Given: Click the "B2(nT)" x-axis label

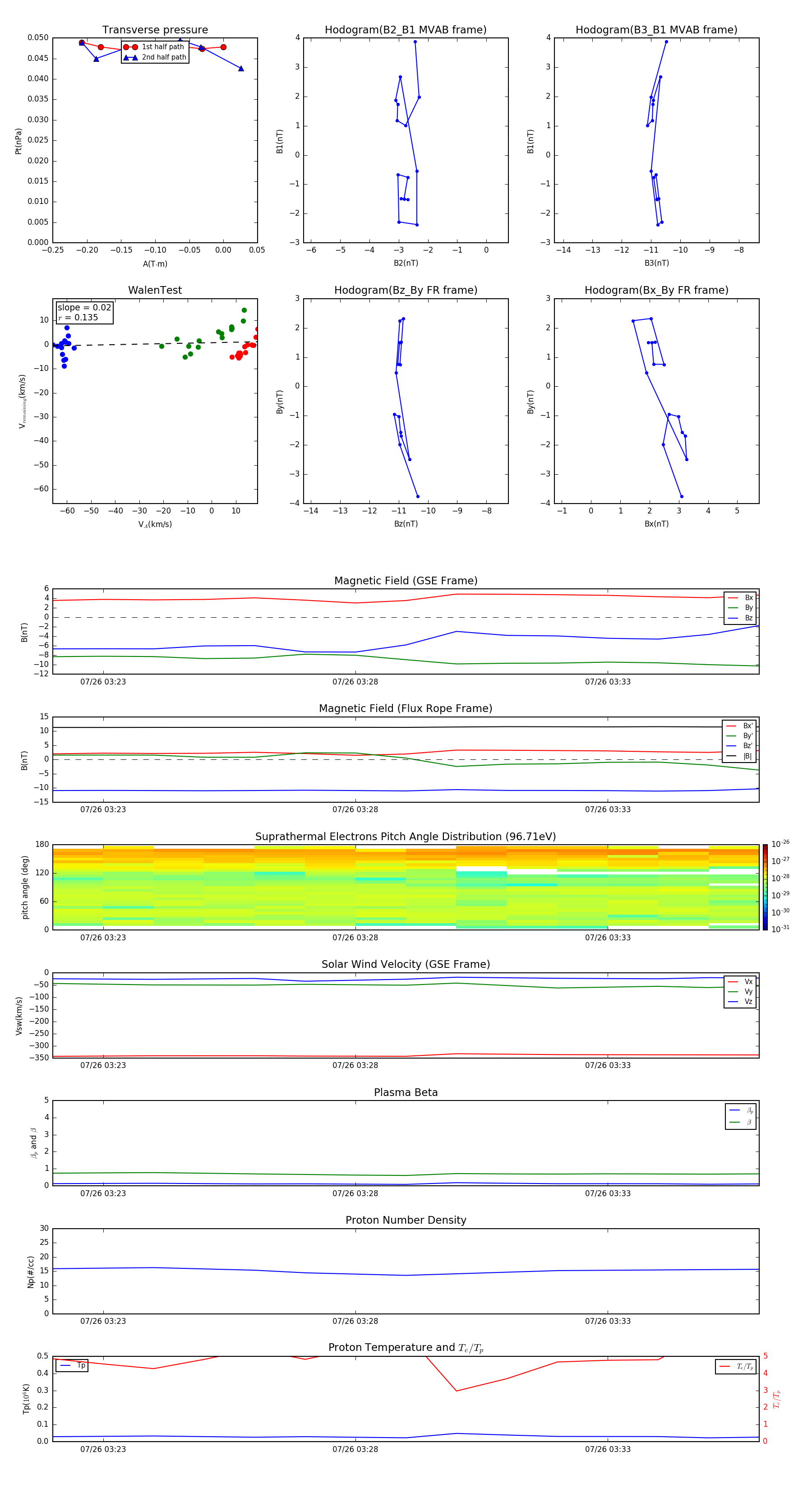Looking at the screenshot, I should click(406, 263).
